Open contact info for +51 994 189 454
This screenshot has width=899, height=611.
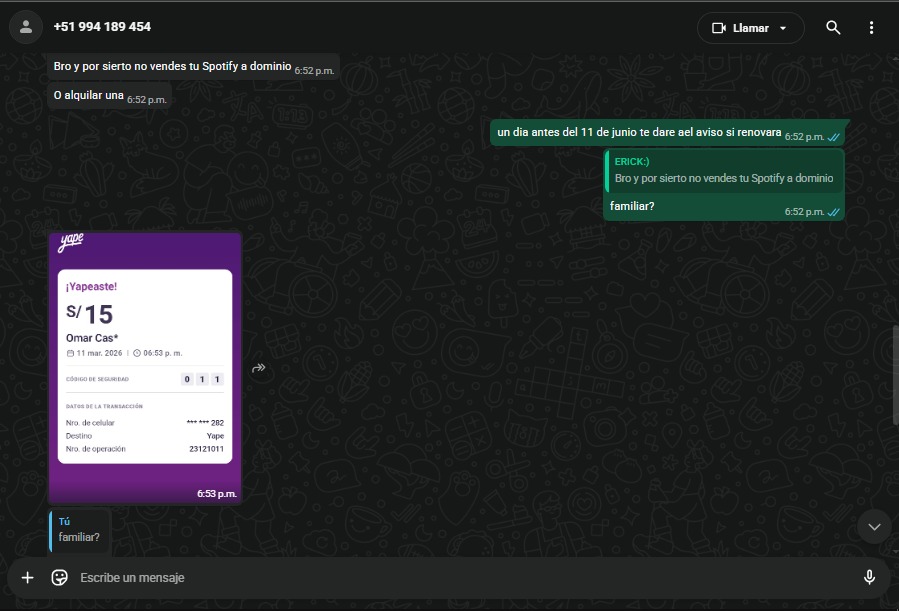coord(102,27)
